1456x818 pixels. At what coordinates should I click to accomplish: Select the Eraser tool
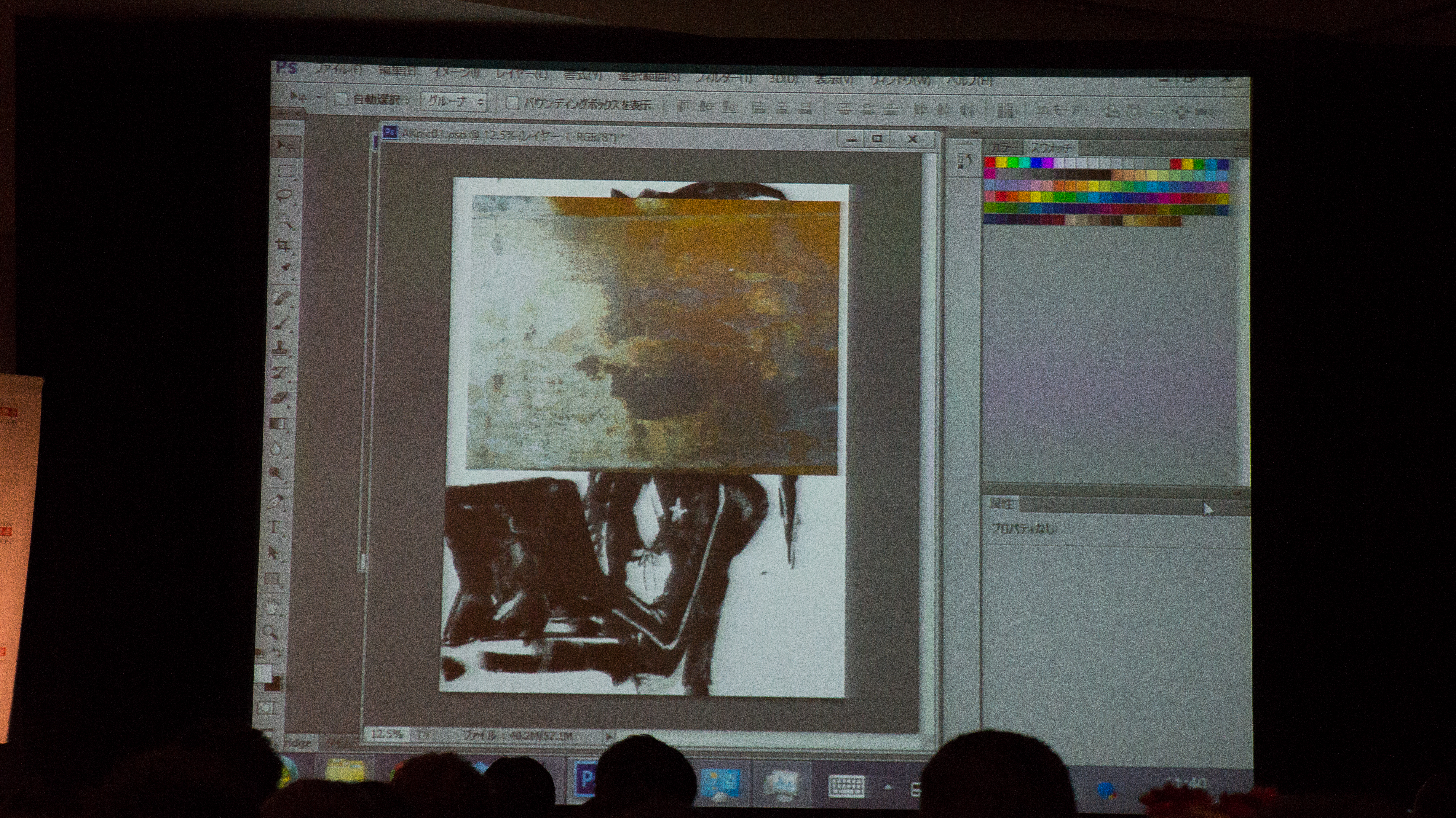[x=280, y=399]
